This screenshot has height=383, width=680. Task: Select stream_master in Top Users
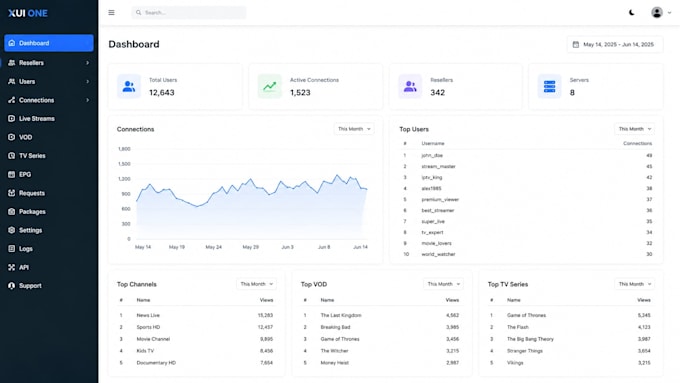(x=438, y=167)
